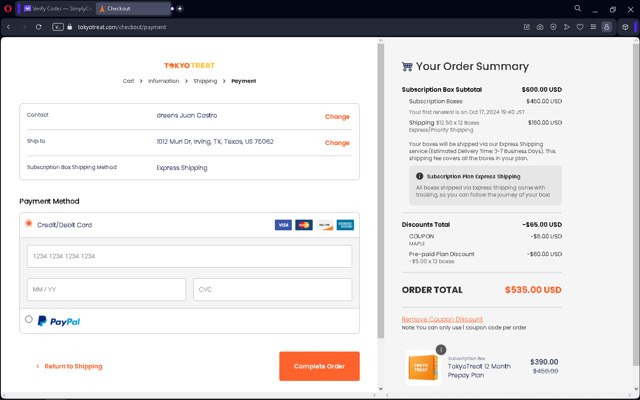
Task: Switch to the Verify Codes SimplyCodes tab
Action: 58,9
